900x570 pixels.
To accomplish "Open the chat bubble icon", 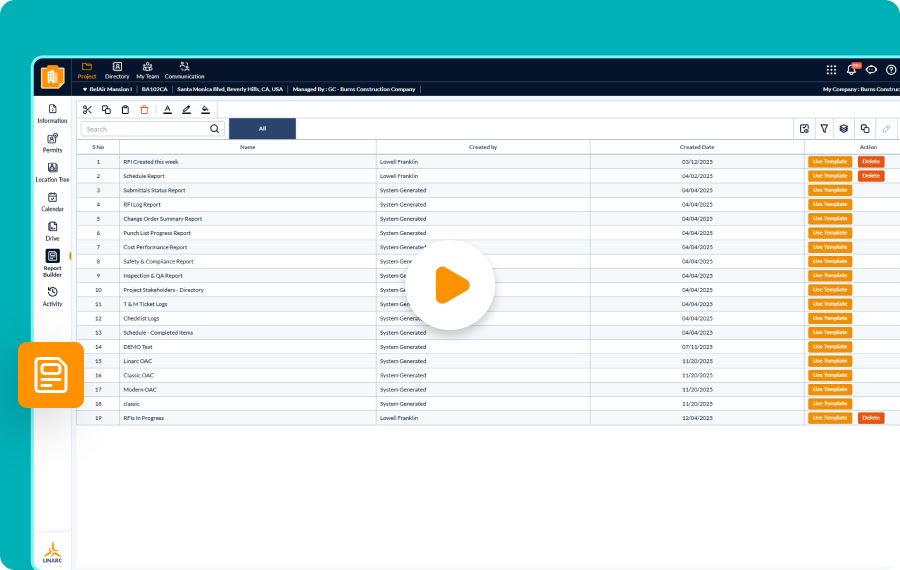I will pyautogui.click(x=871, y=70).
